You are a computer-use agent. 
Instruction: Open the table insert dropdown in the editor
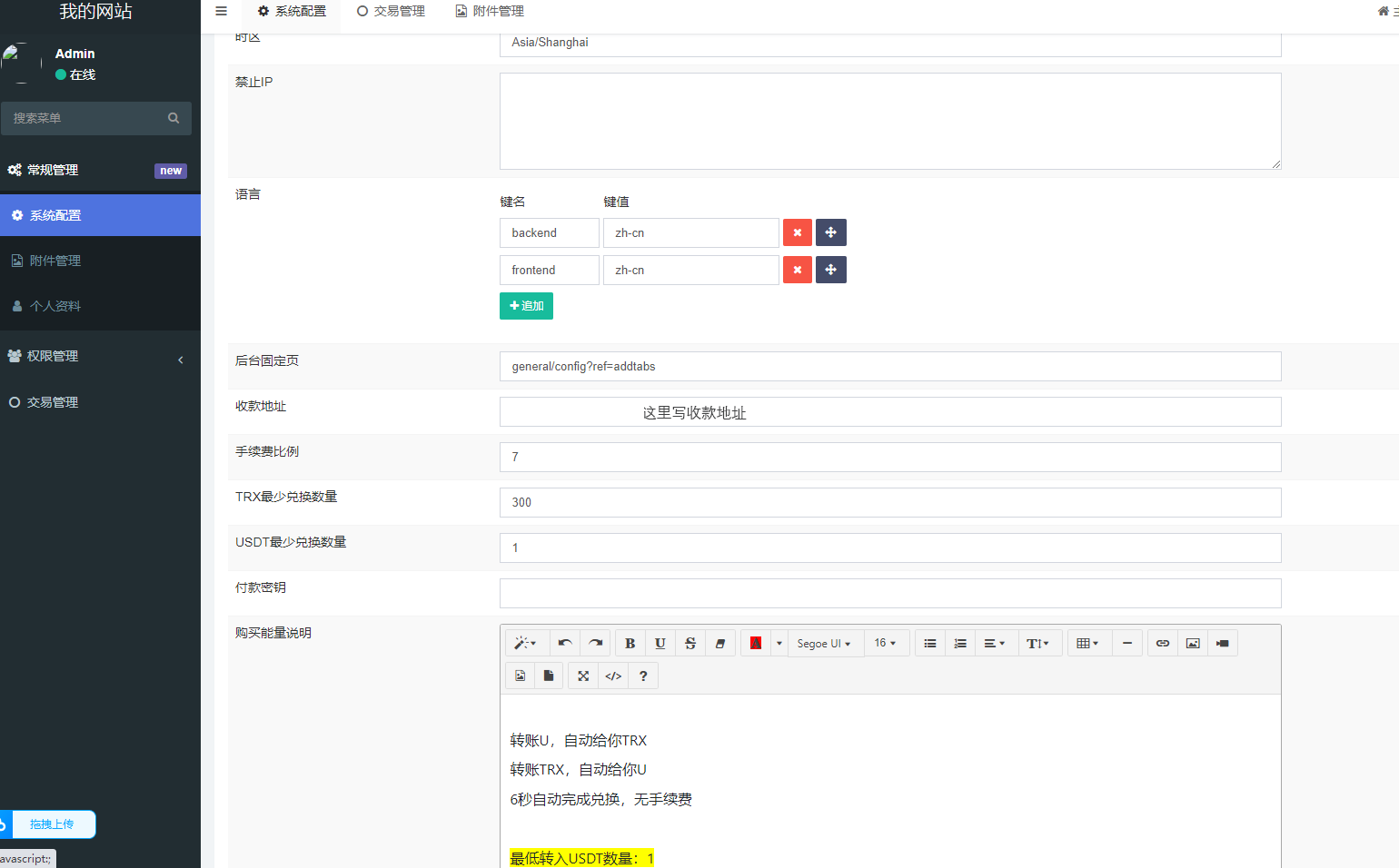coord(1088,643)
